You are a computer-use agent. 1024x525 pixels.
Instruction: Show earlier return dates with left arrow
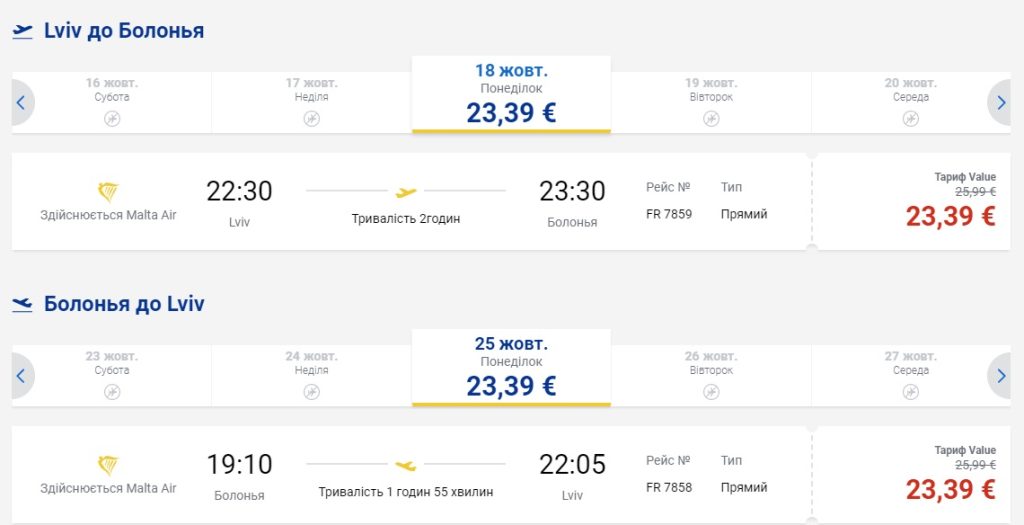point(21,376)
